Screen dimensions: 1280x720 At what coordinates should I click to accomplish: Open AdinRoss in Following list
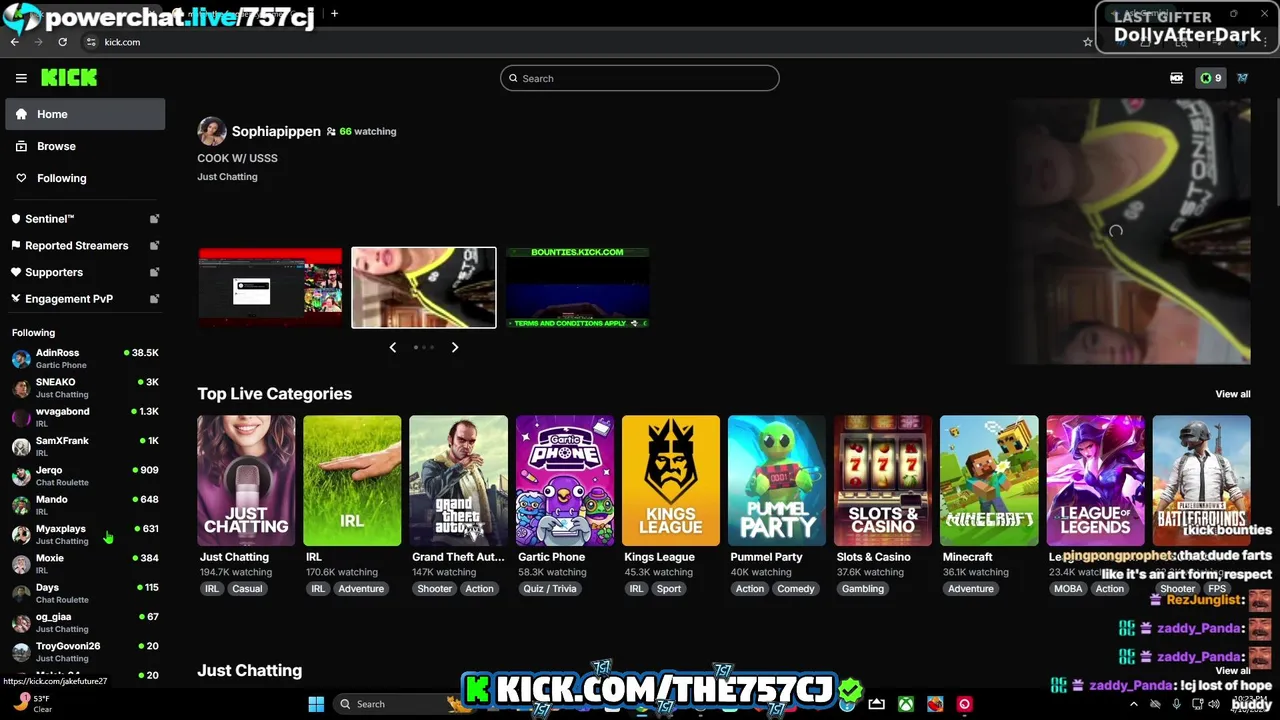pos(85,358)
